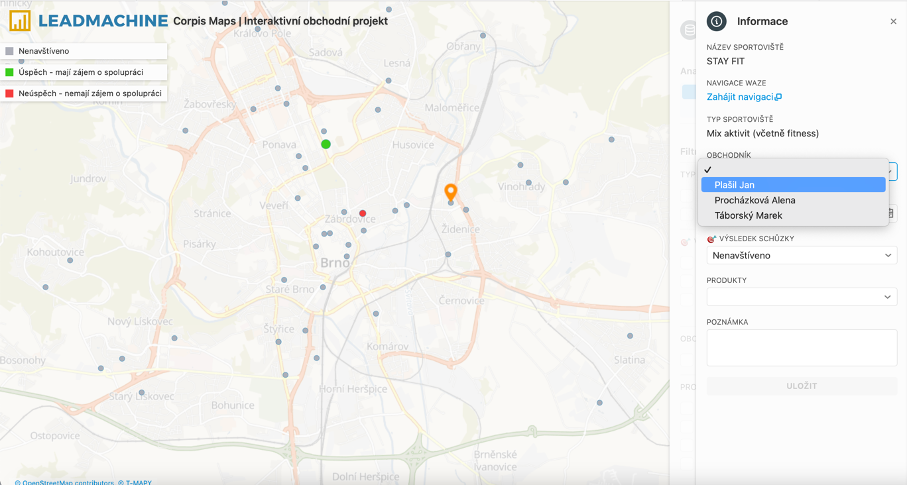The height and width of the screenshot is (486, 908).
Task: Open the Výsledek schůzky dropdown
Action: click(x=801, y=255)
